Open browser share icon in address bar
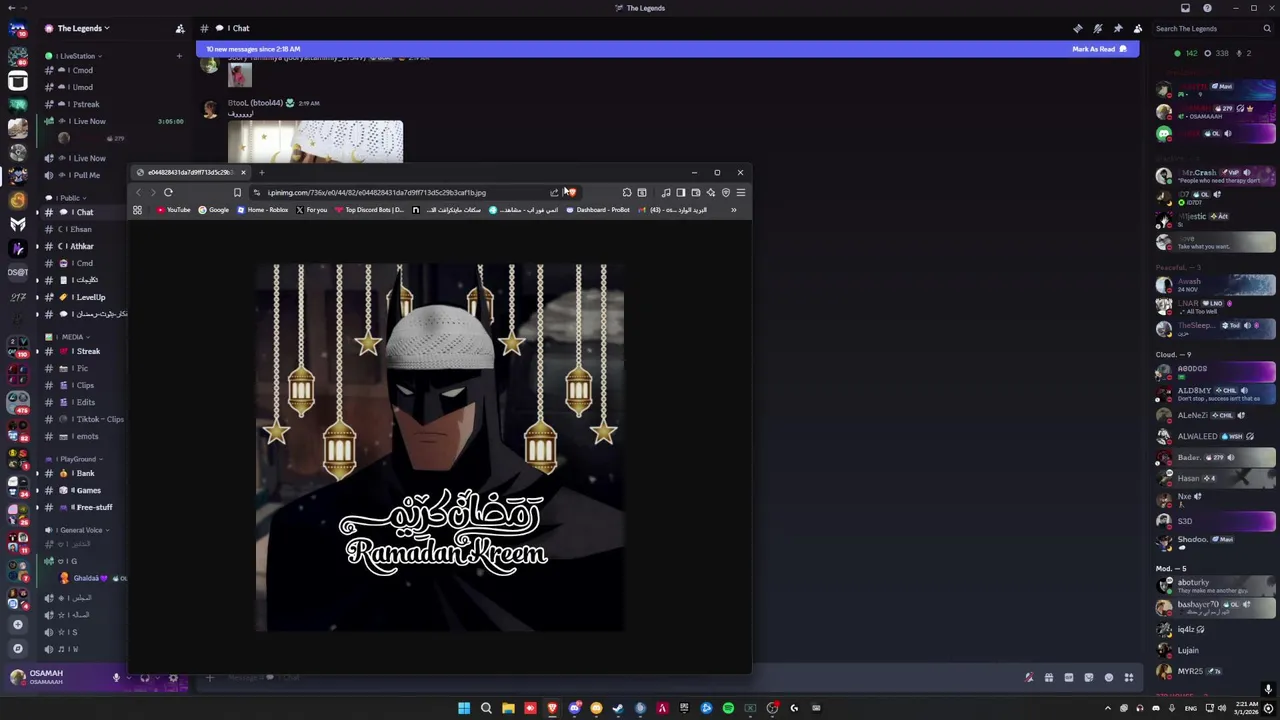The width and height of the screenshot is (1280, 720). tap(554, 192)
